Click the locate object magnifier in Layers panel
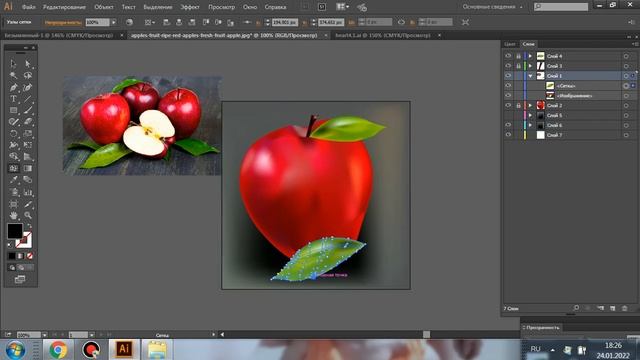This screenshot has width=640, height=360. [576, 308]
